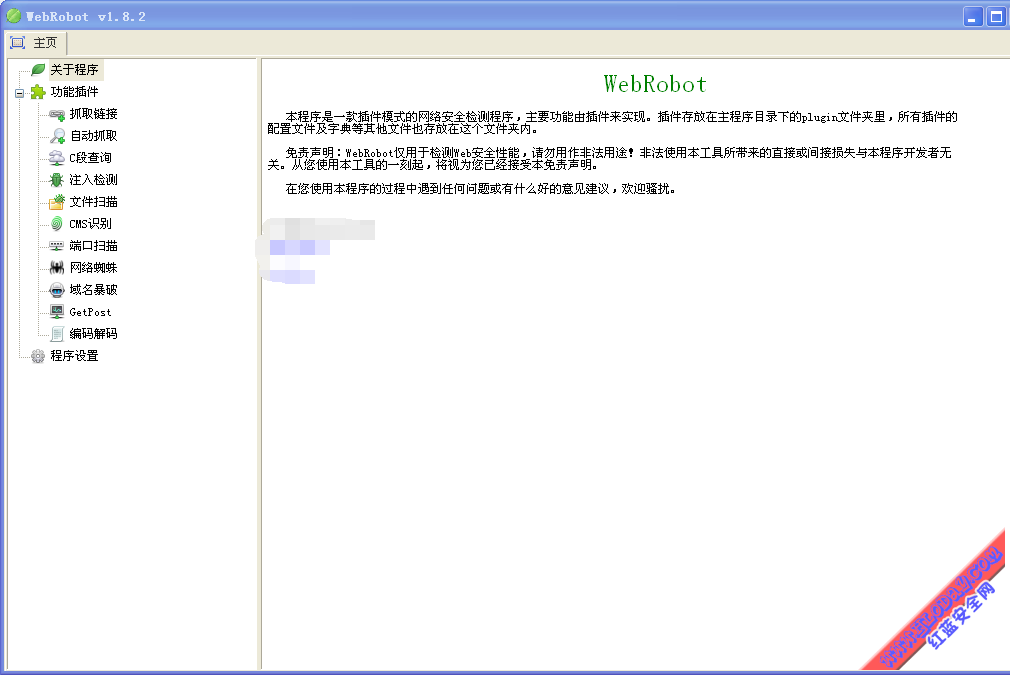Open the 网络蜘蛛 plugin
Screen dimensions: 1010x675
point(93,267)
